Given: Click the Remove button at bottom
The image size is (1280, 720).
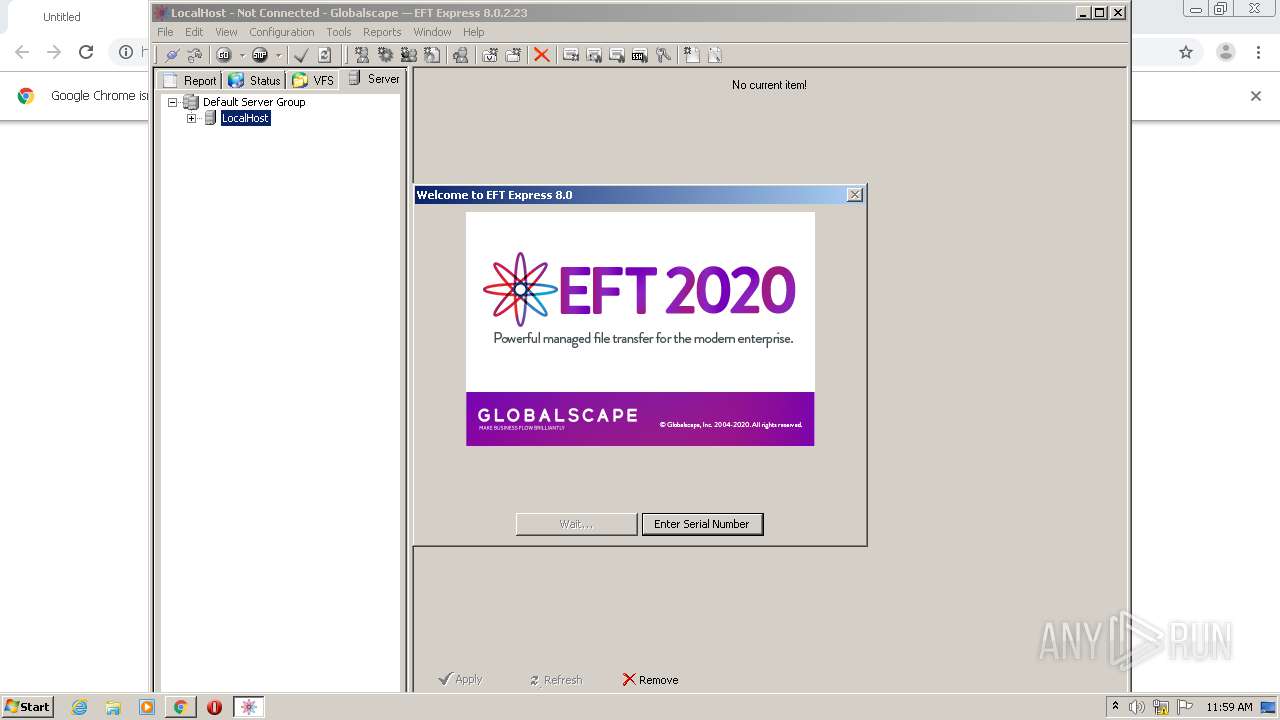Looking at the screenshot, I should (650, 680).
